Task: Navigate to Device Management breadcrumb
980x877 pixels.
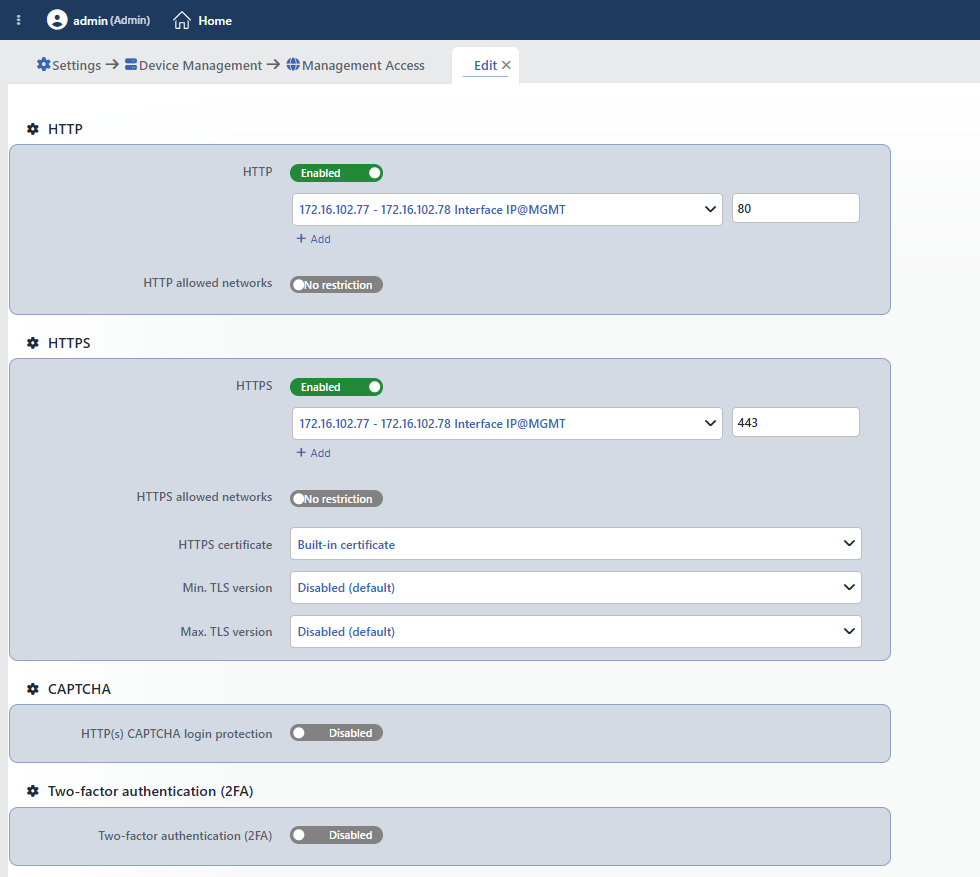Action: click(200, 65)
